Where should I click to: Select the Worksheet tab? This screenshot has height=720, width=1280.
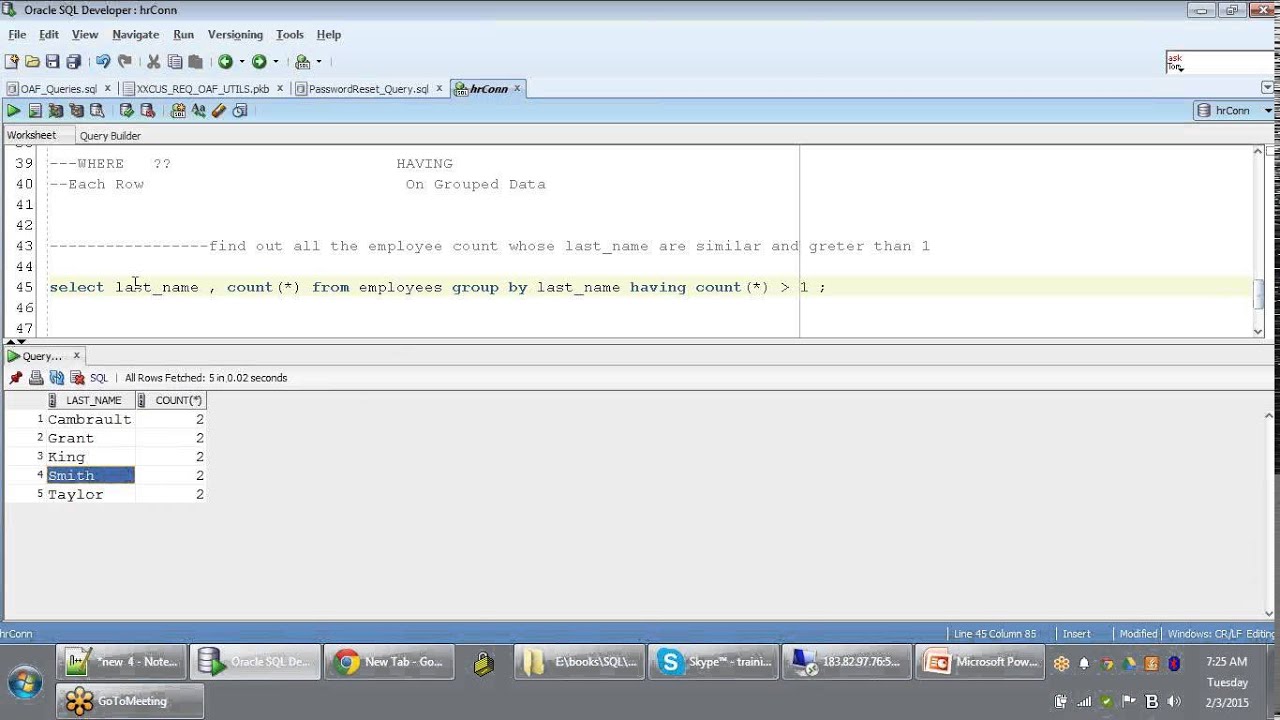32,135
